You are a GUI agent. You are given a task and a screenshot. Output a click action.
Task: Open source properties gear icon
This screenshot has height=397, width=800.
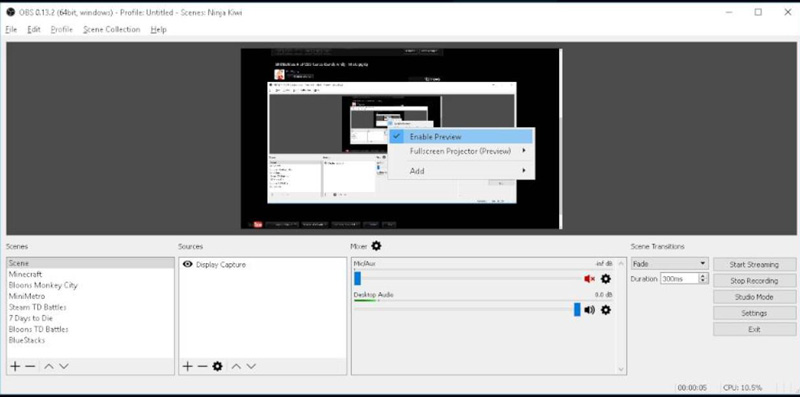point(217,366)
